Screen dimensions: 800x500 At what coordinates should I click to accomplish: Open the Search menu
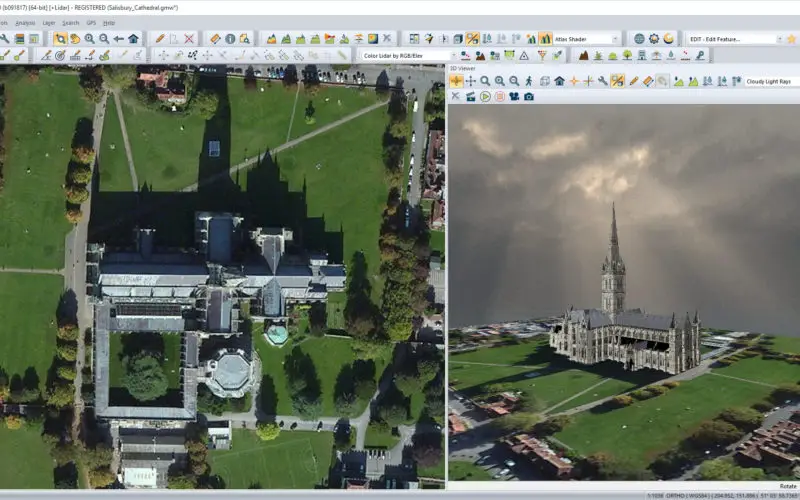(x=70, y=23)
